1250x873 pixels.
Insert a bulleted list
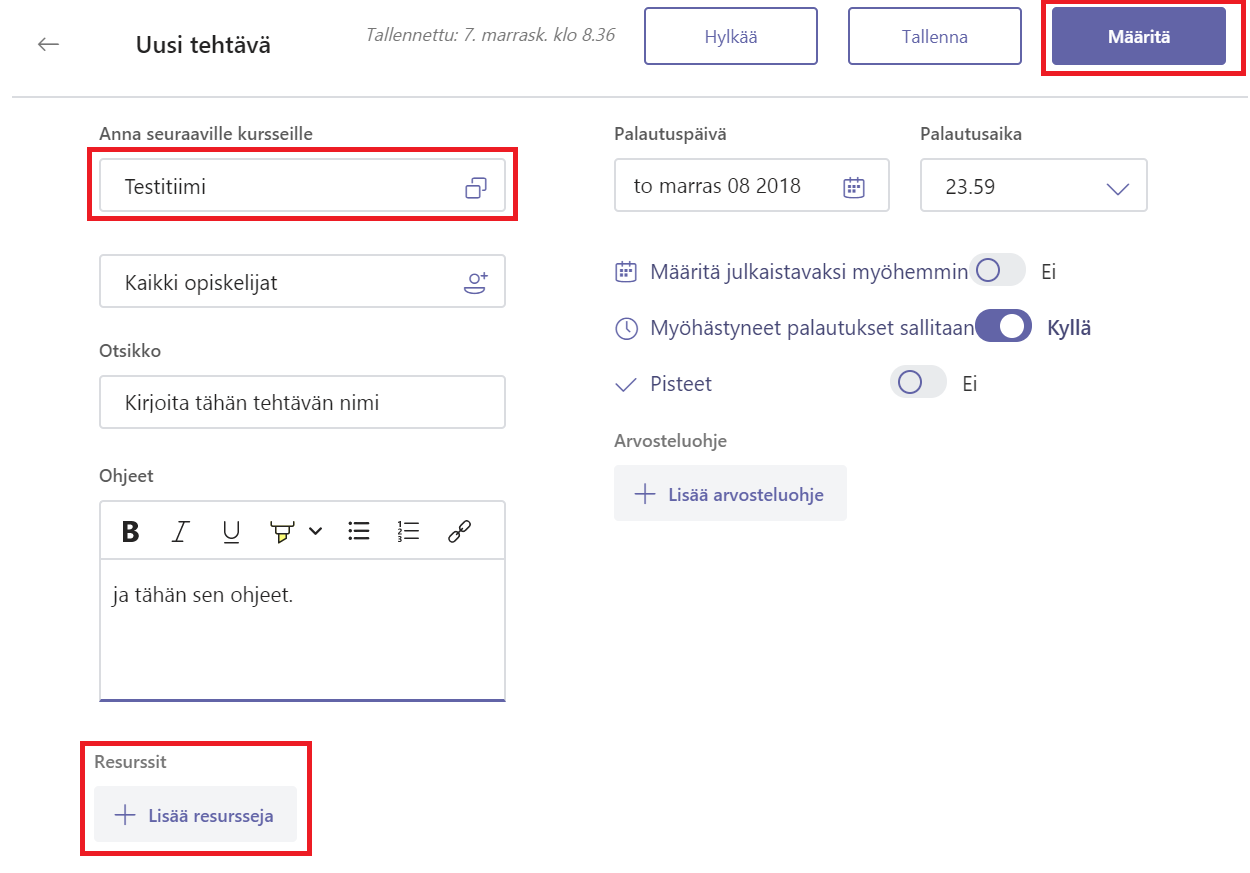(x=359, y=531)
